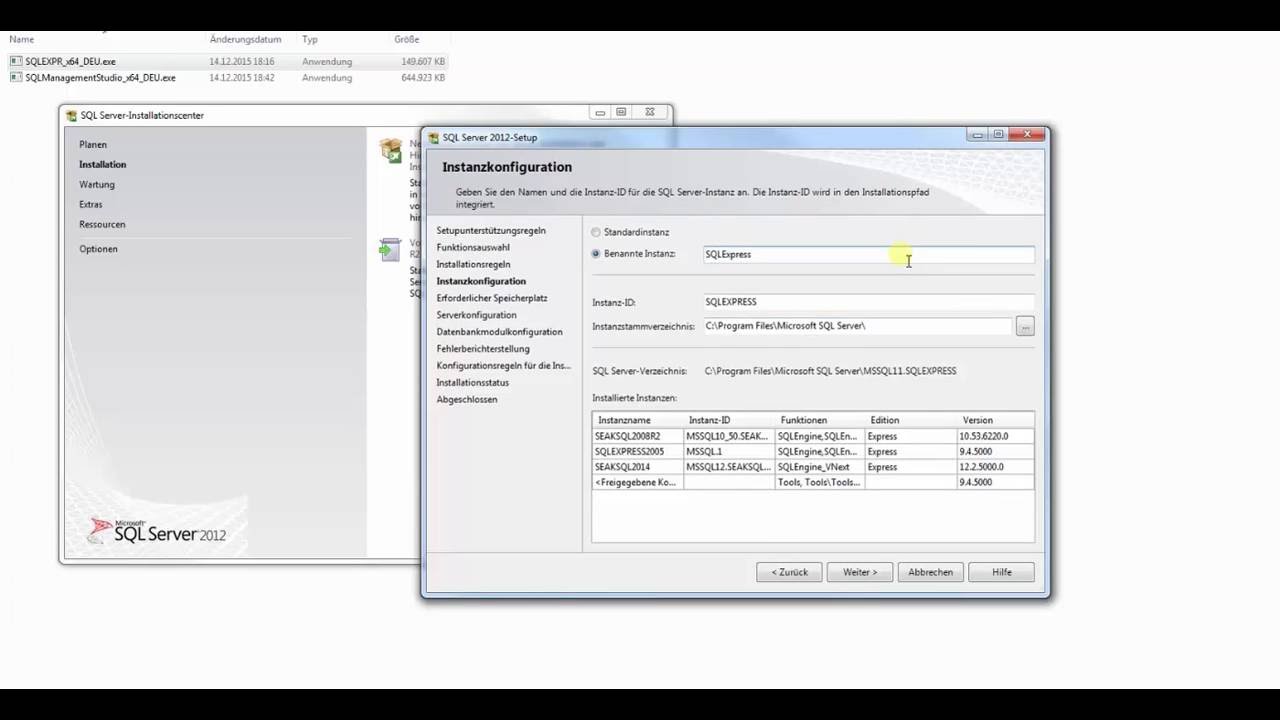Click the Instanz-ID input field
The height and width of the screenshot is (720, 1280).
tap(868, 302)
